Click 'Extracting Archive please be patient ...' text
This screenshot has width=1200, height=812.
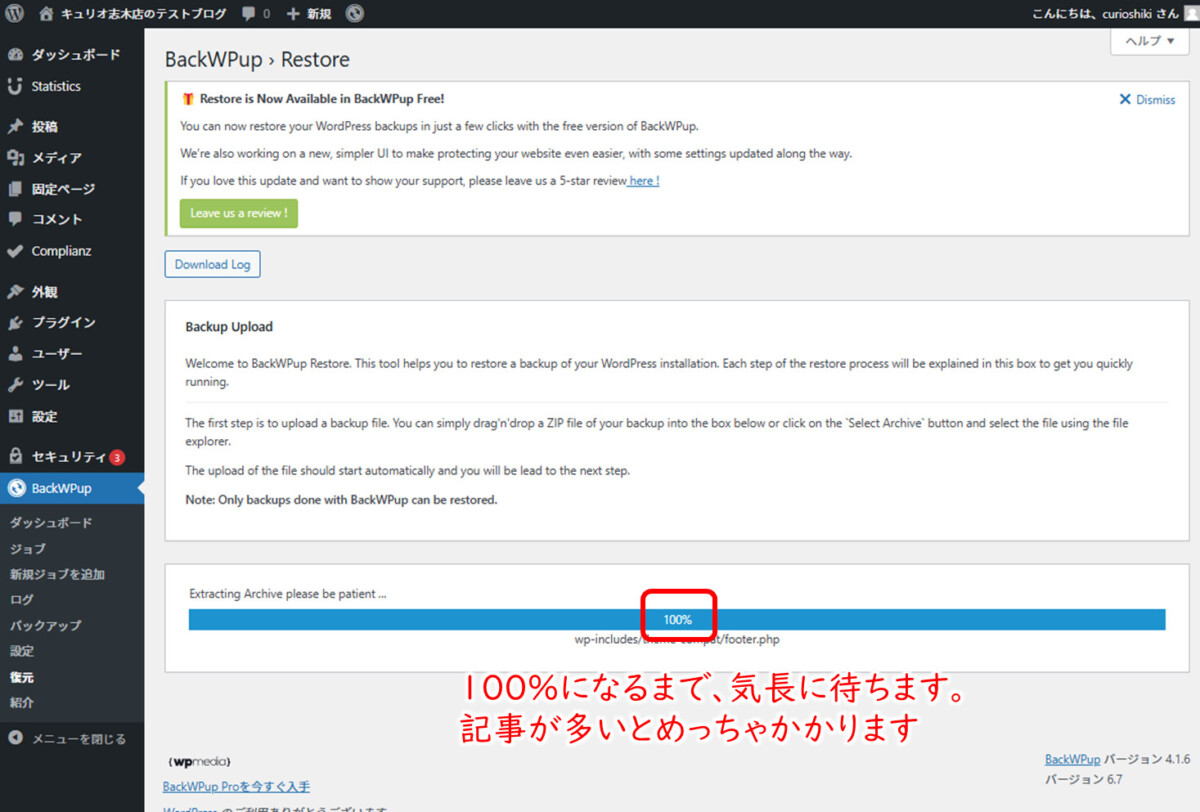288,594
